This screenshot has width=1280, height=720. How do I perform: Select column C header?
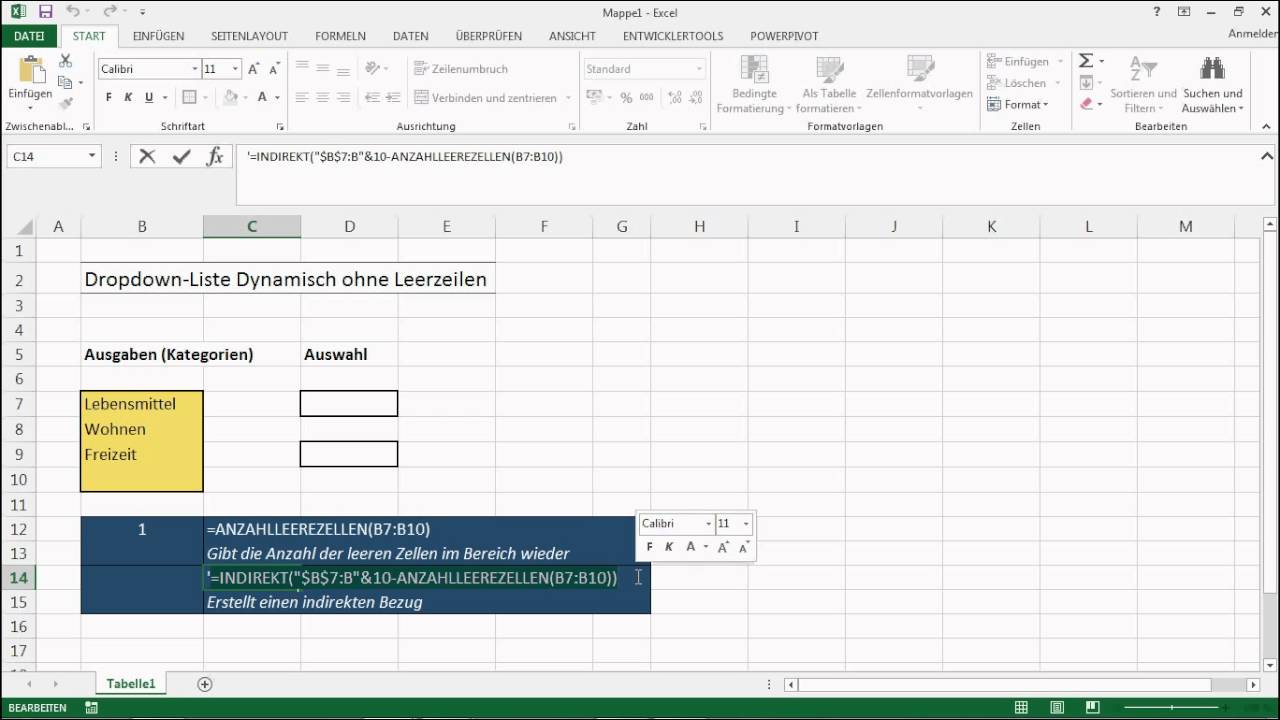[x=252, y=227]
